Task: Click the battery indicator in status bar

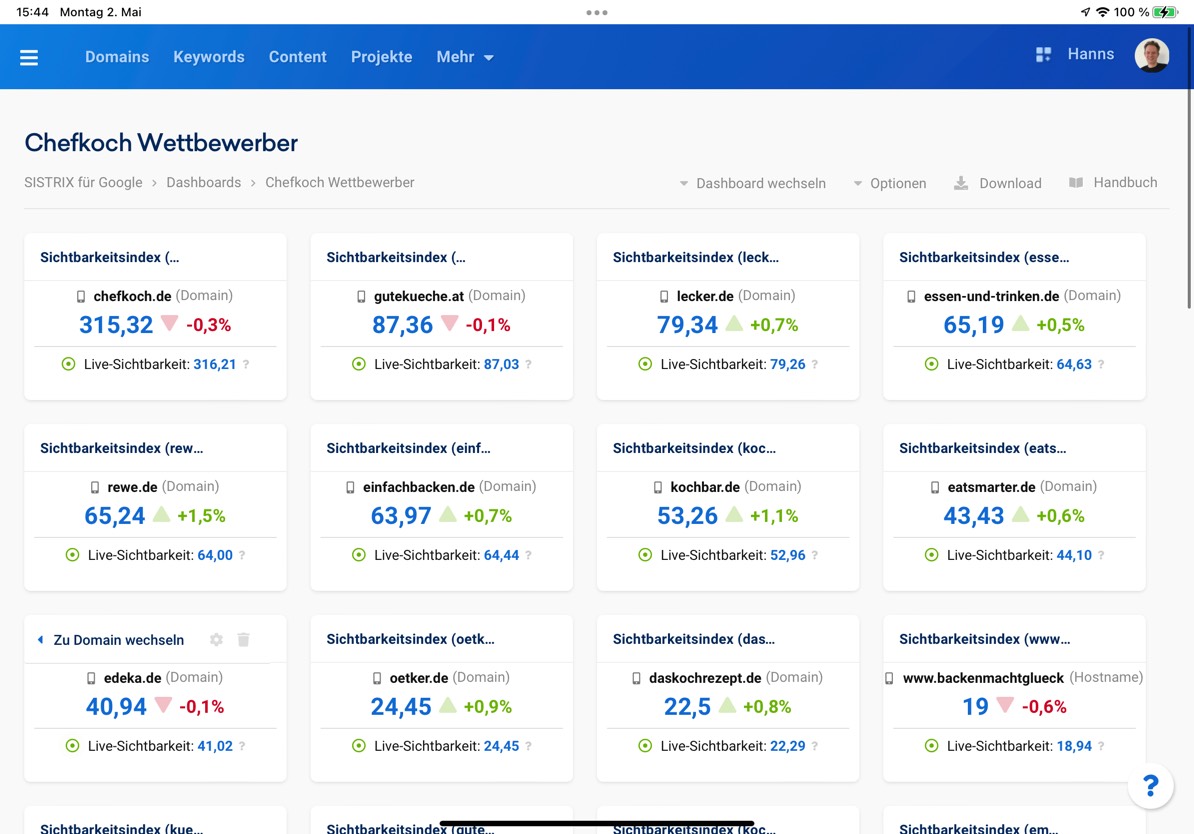Action: pos(1165,12)
